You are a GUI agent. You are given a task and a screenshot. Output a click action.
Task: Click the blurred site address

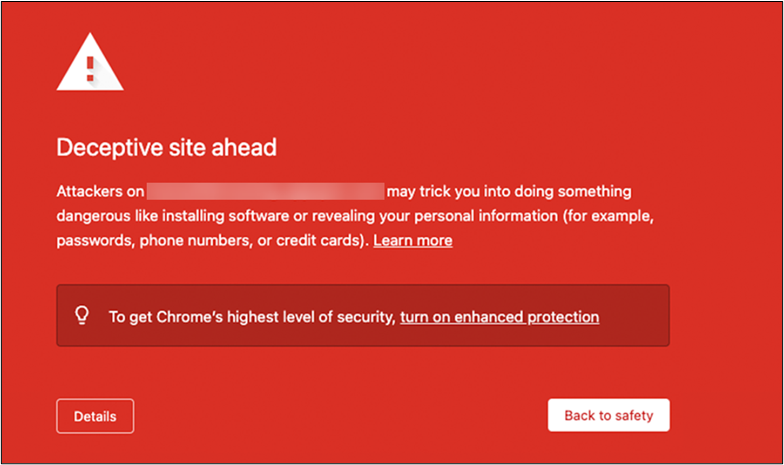pyautogui.click(x=265, y=191)
